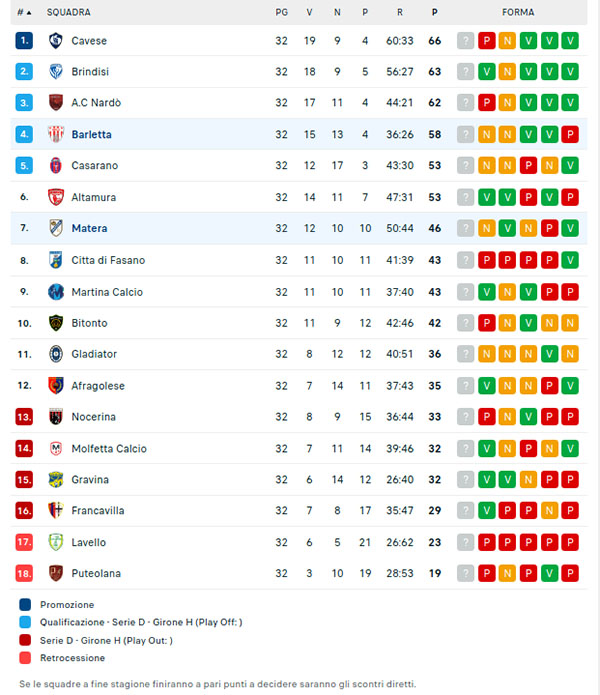Click Barletta's red P form badge
600x695 pixels.
click(x=570, y=134)
